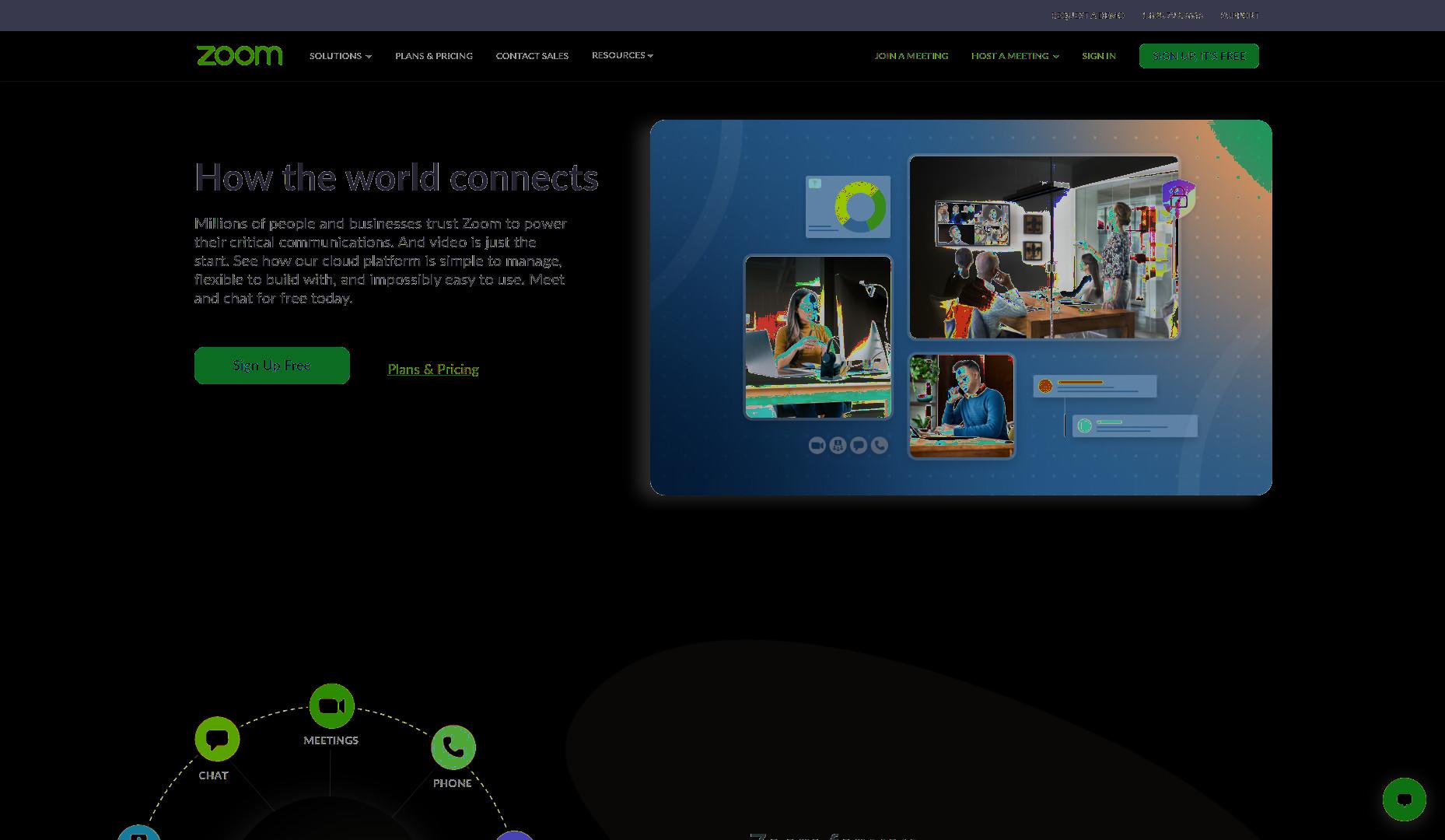Image resolution: width=1445 pixels, height=840 pixels.
Task: Open the Chat product icon
Action: (x=217, y=739)
